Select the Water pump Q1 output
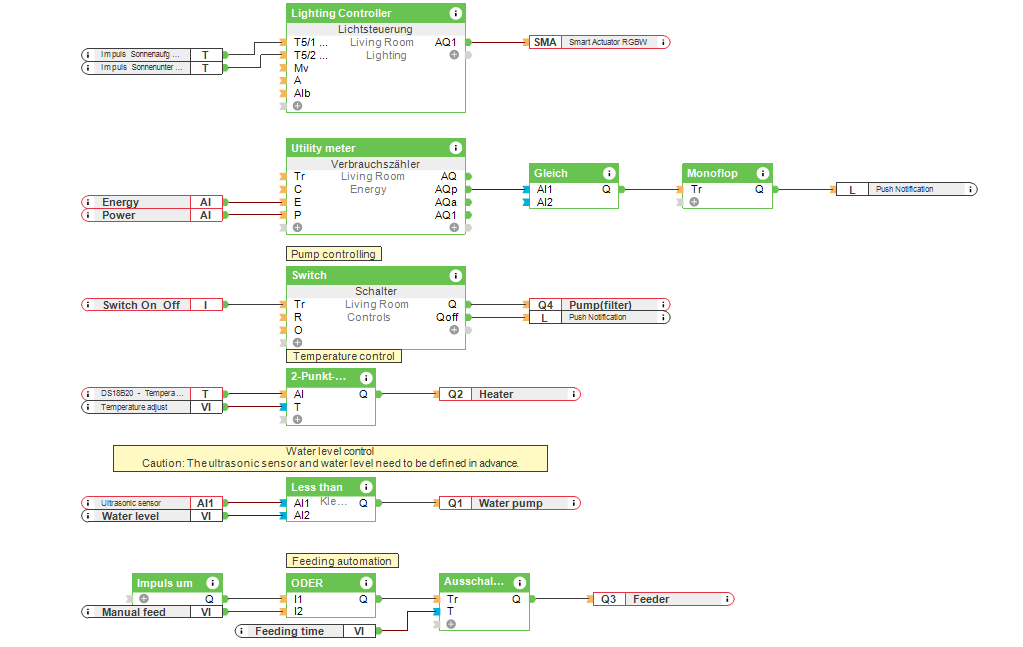This screenshot has width=1023, height=647. (510, 503)
